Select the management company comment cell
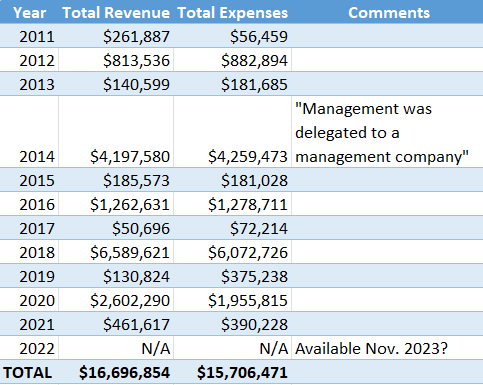This screenshot has width=483, height=385. coord(387,132)
